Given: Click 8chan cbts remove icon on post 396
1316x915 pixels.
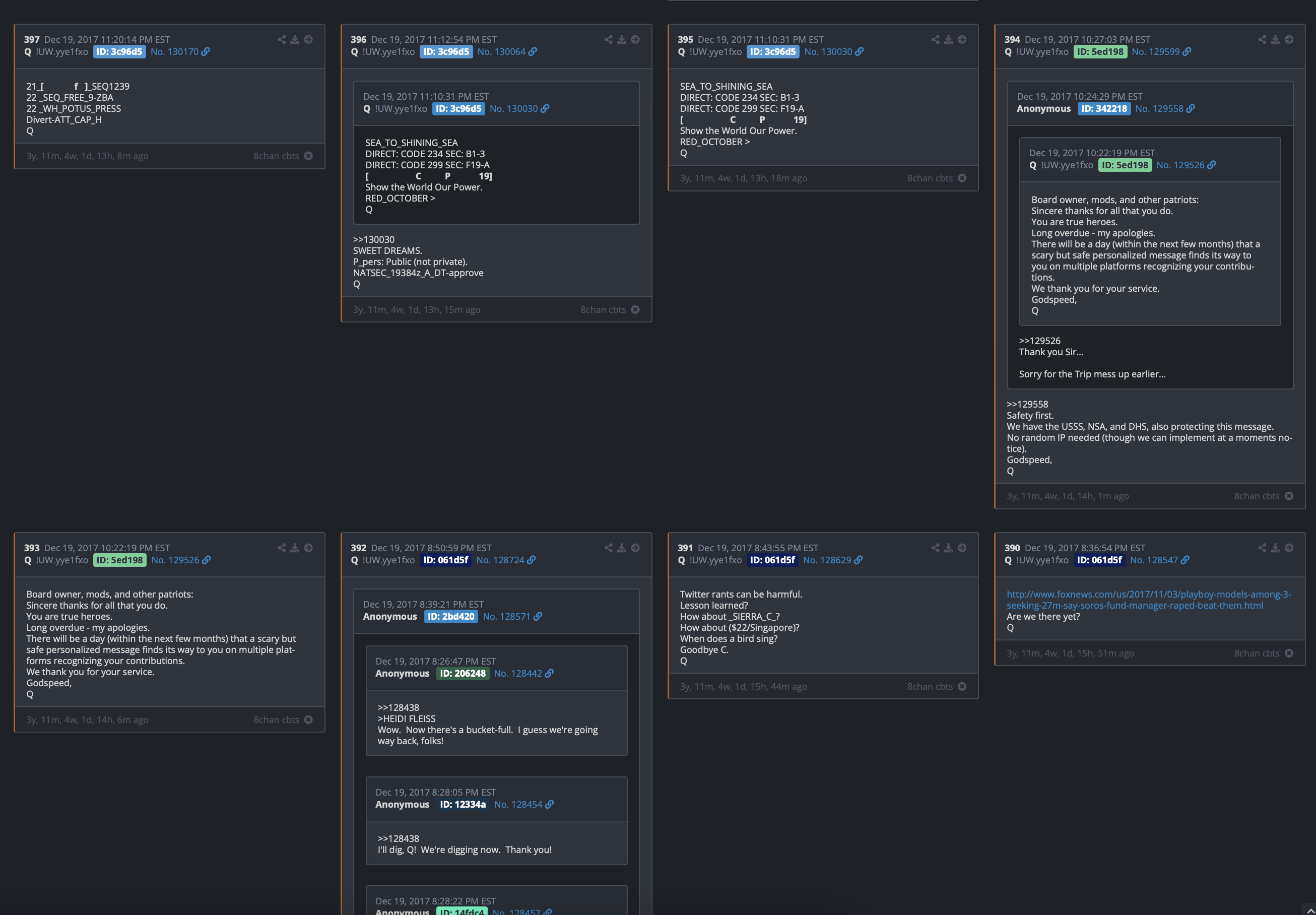Looking at the screenshot, I should pos(635,309).
